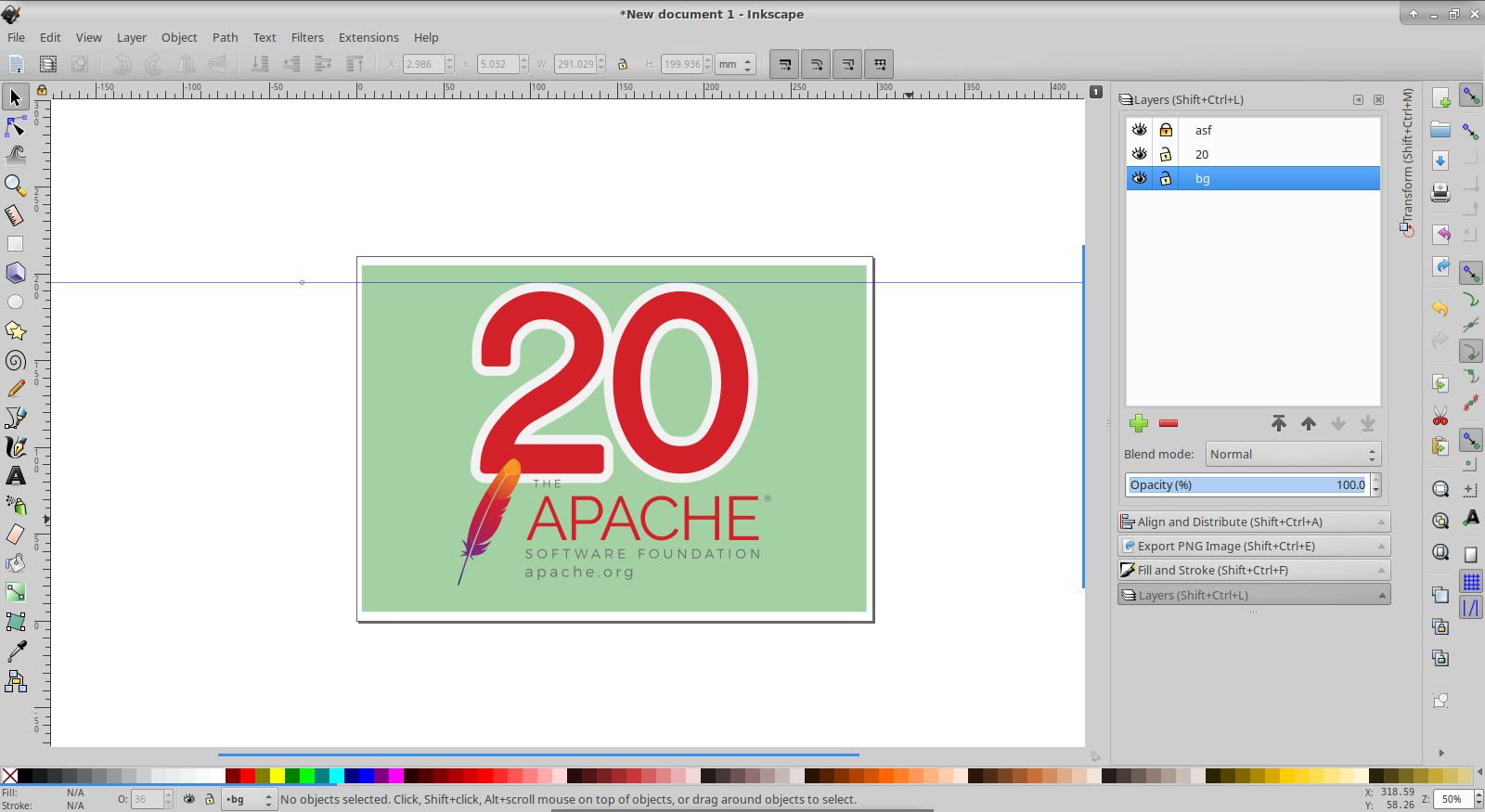Click the Print document icon
The image size is (1485, 812).
[1440, 192]
